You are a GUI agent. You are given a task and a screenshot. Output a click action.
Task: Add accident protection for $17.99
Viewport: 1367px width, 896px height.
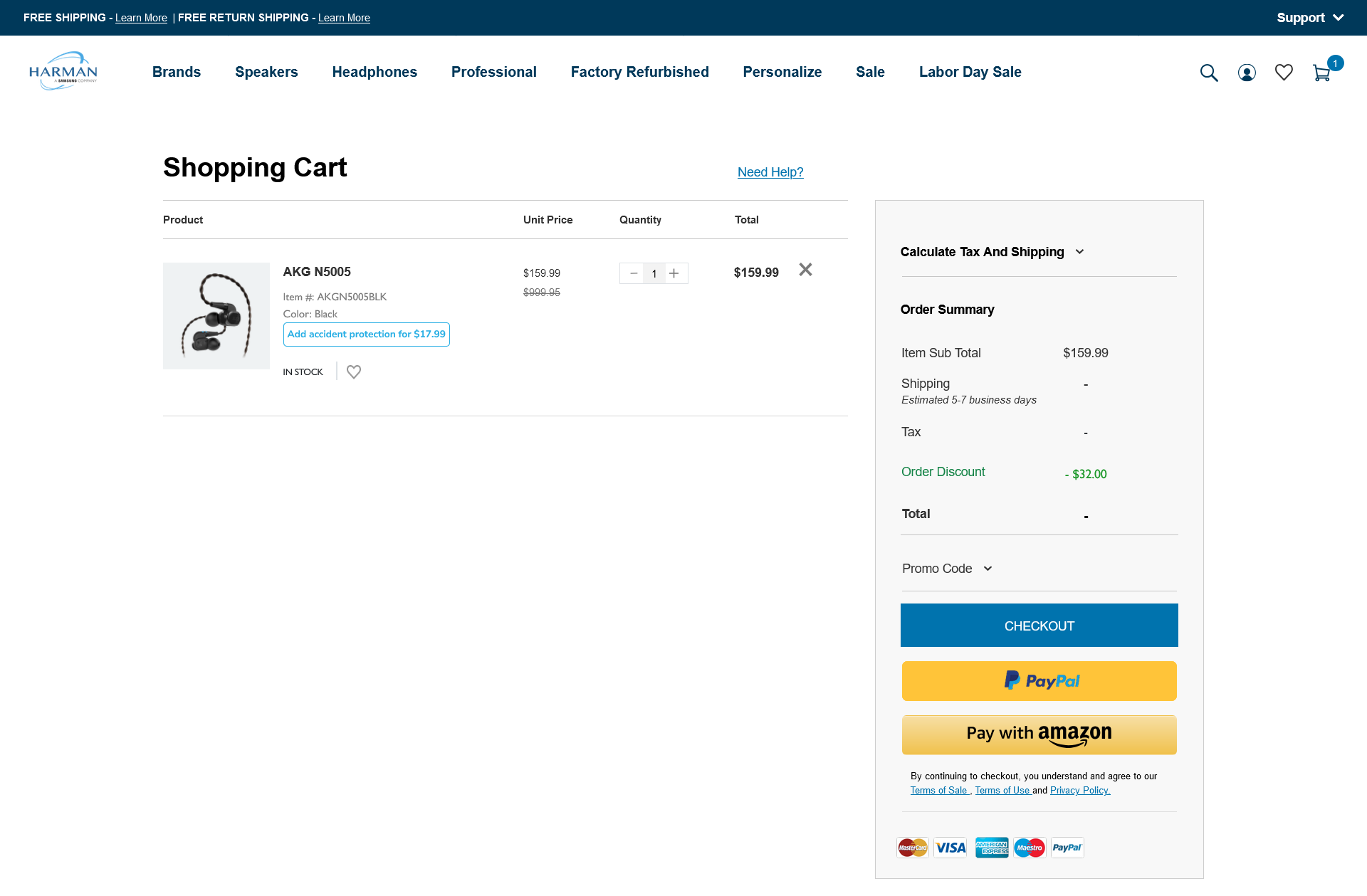pos(366,334)
